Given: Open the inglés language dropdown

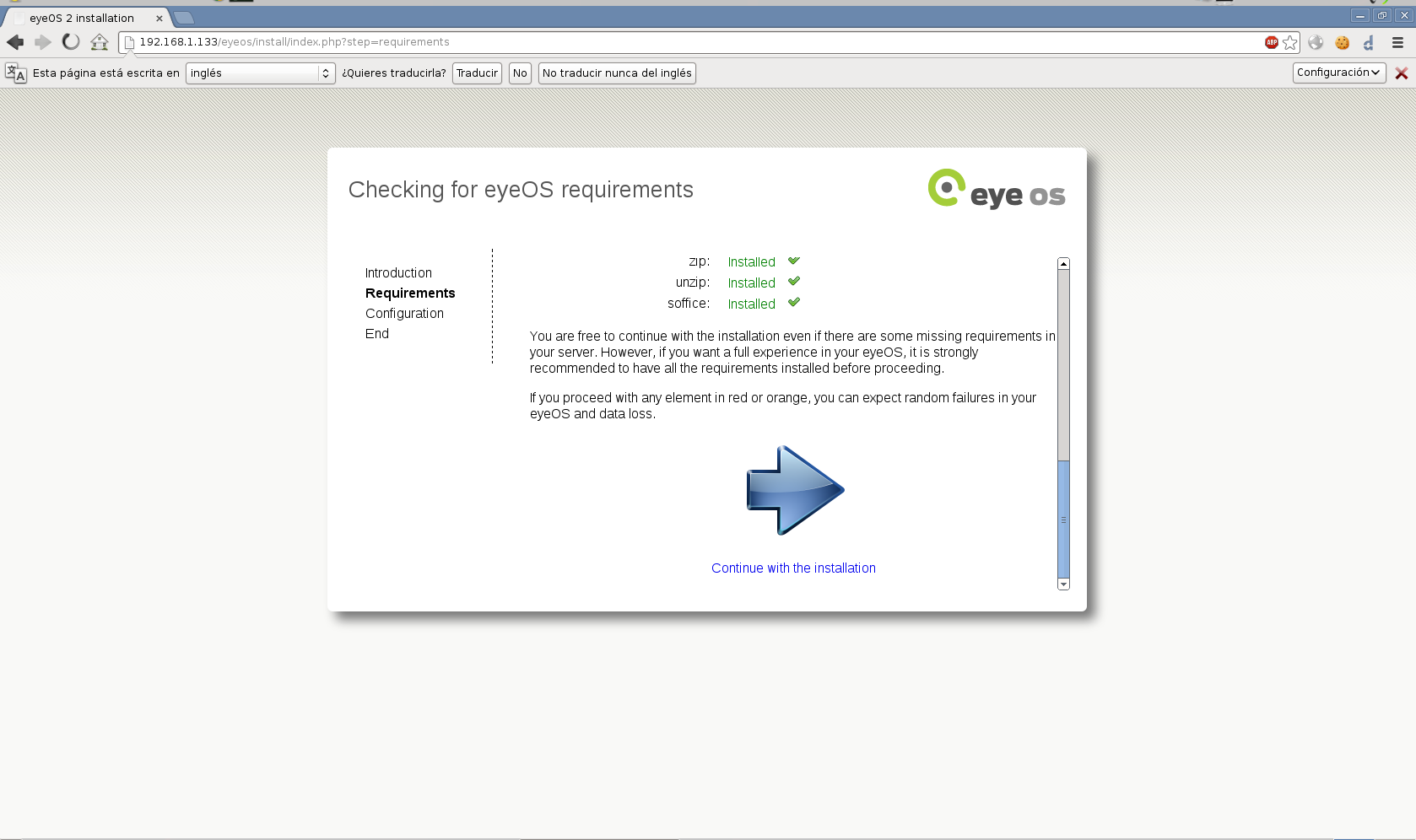Looking at the screenshot, I should pyautogui.click(x=260, y=73).
